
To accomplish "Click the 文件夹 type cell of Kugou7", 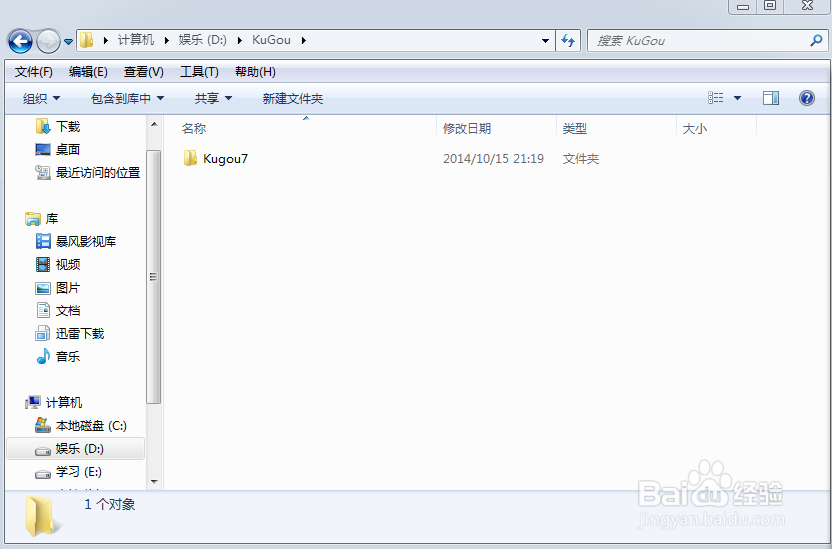I will point(580,159).
